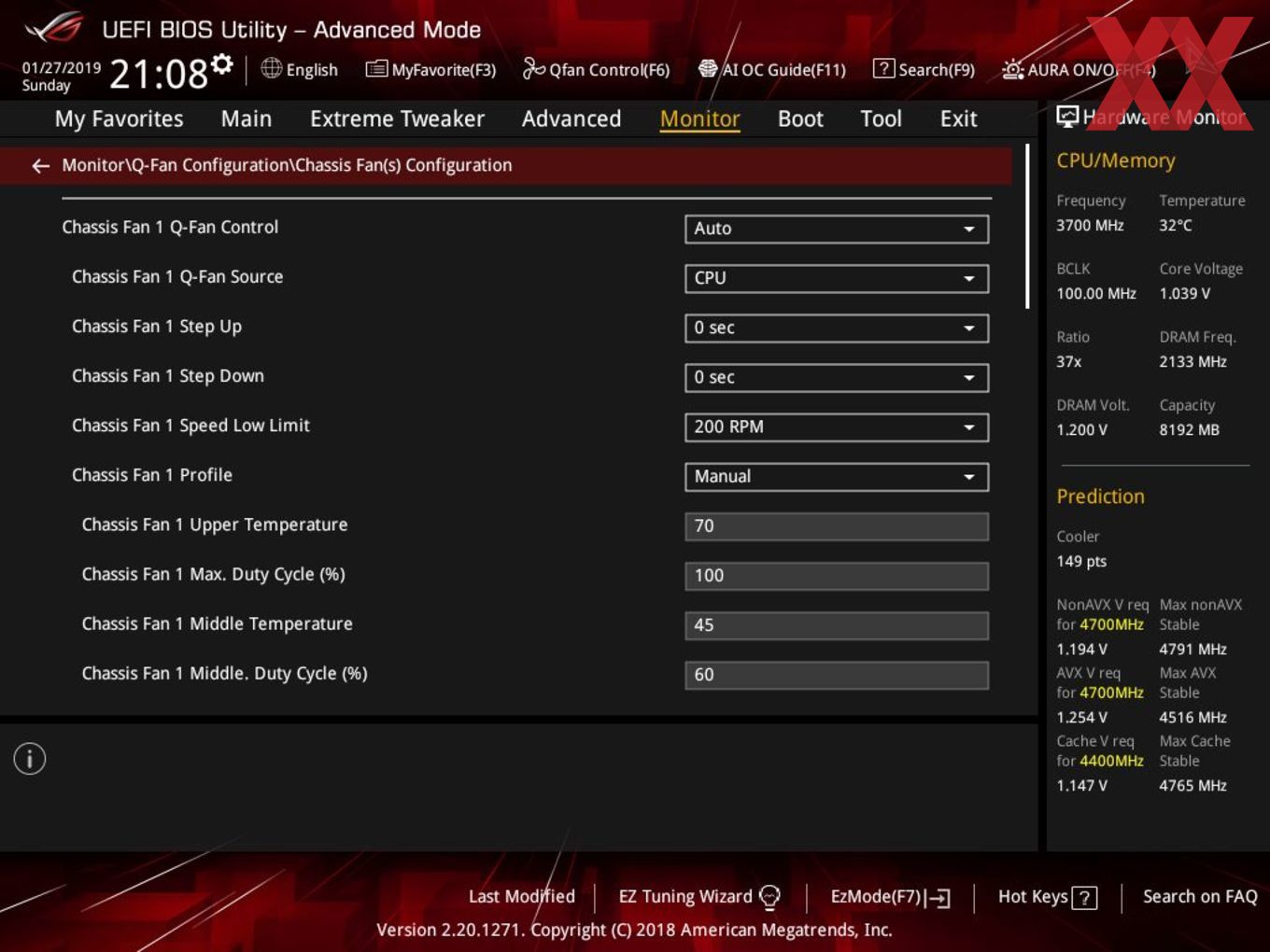Open MyFavorite(F3) list icon
The image size is (1270, 952).
tap(376, 69)
